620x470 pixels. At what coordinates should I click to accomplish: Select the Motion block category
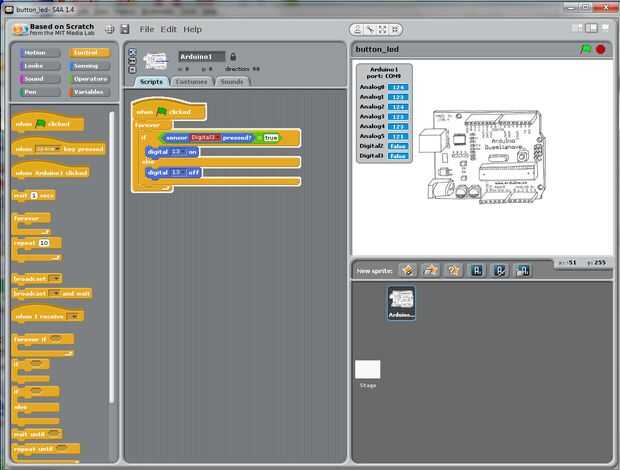40,53
